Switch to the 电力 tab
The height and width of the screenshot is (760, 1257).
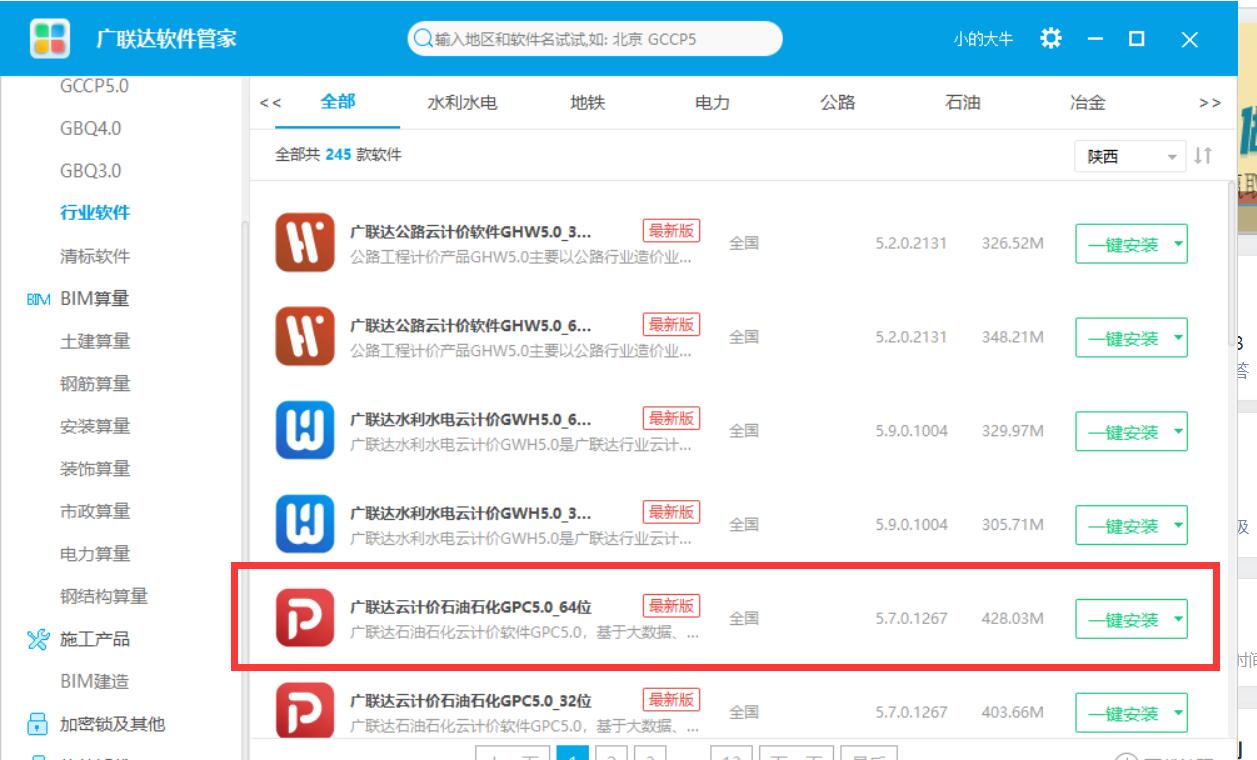point(712,103)
